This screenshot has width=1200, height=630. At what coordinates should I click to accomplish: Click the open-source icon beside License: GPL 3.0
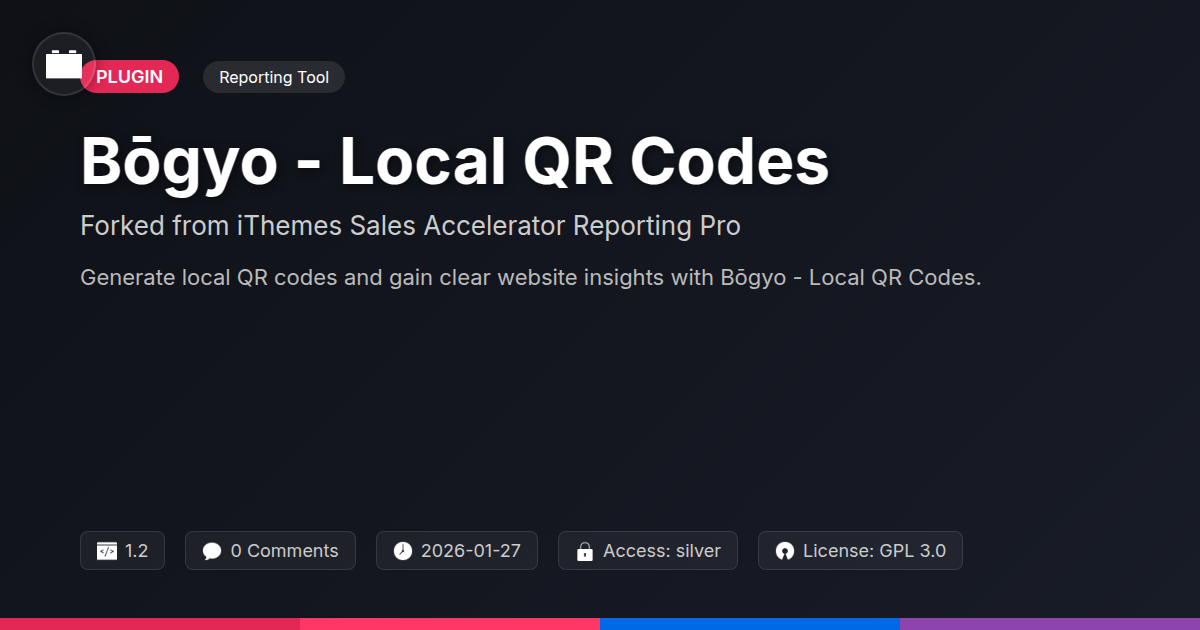pos(785,551)
